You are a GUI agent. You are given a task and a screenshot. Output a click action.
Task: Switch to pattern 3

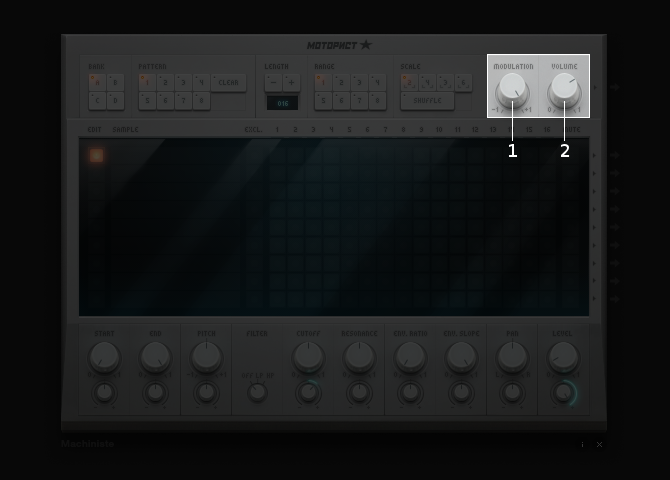(183, 82)
